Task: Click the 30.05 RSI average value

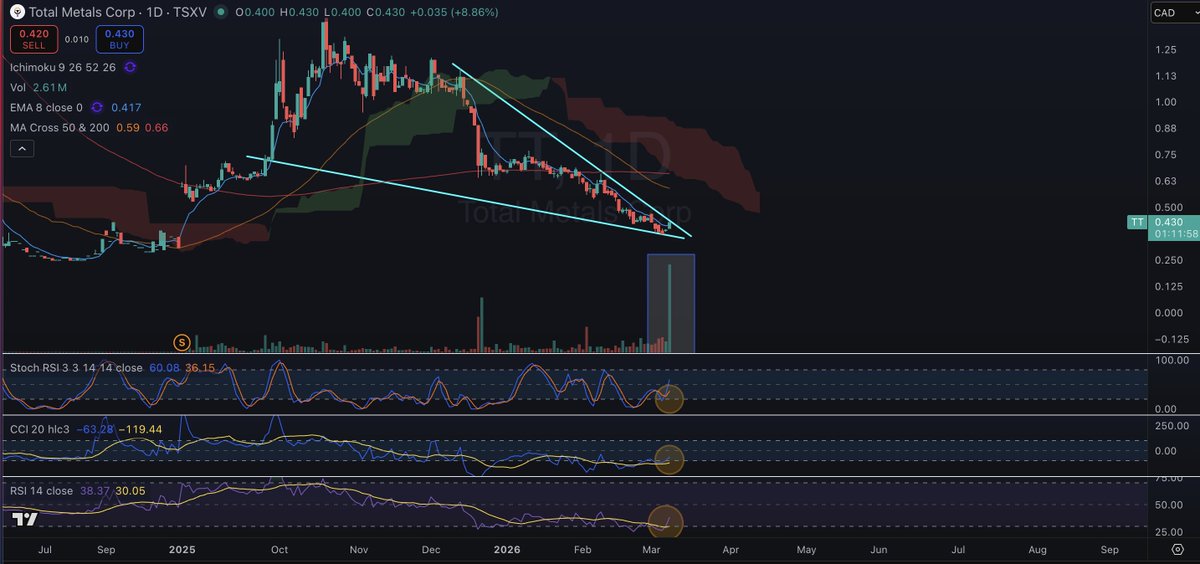Action: coord(130,491)
